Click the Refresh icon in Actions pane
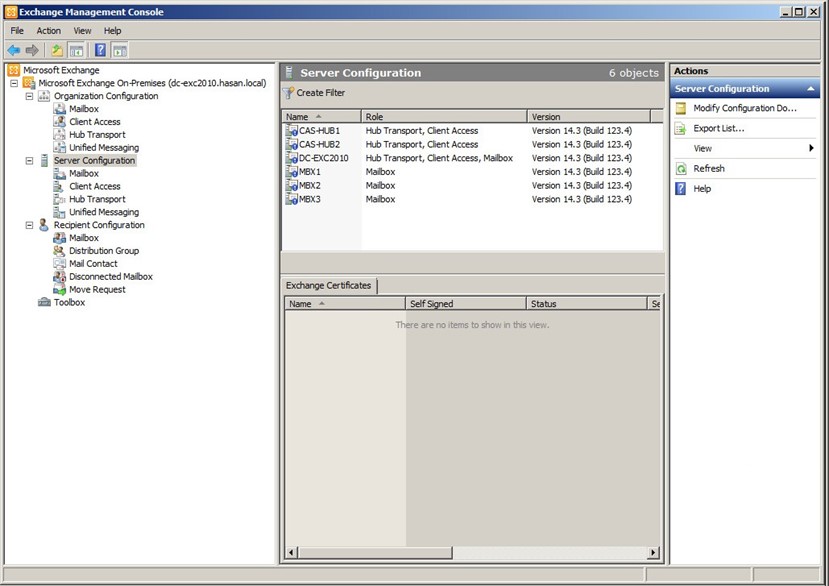829x586 pixels. tap(681, 169)
